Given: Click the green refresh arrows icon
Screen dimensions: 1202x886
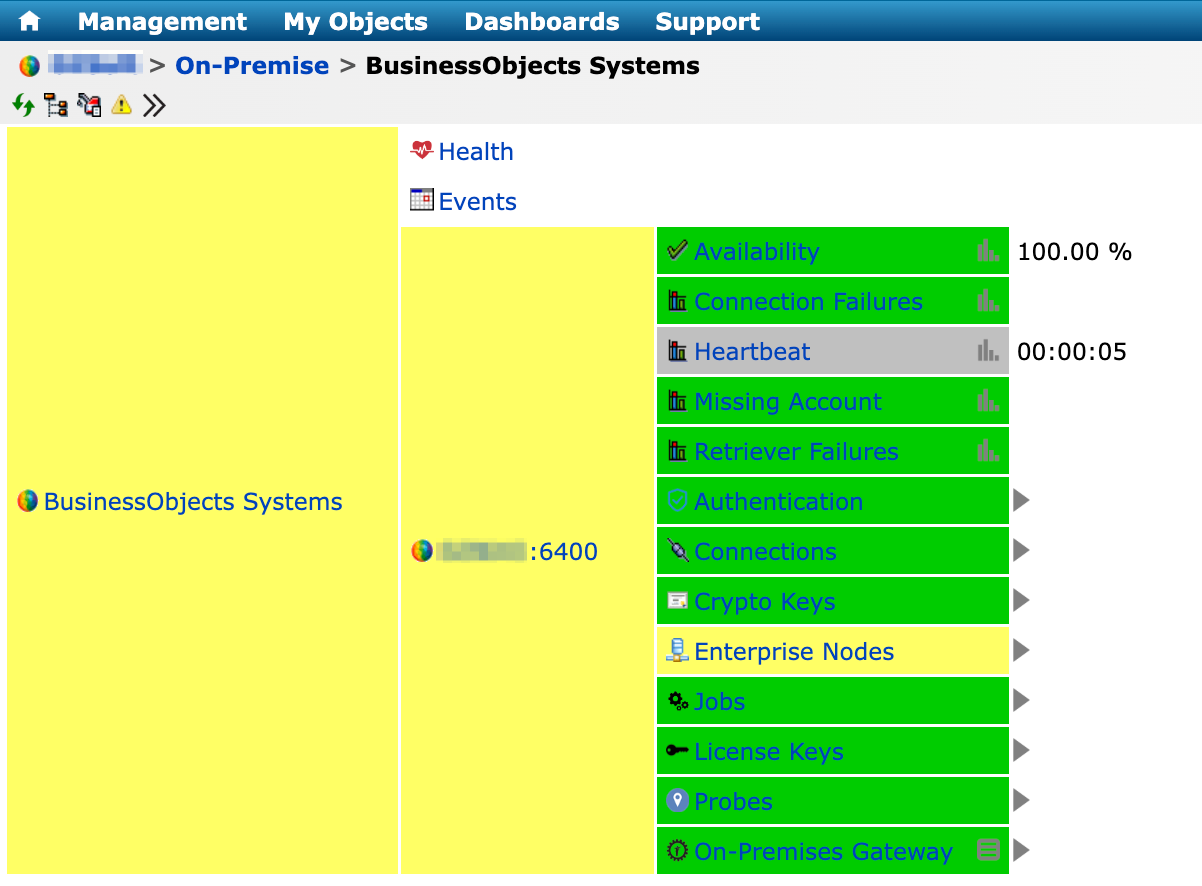Looking at the screenshot, I should [x=23, y=104].
